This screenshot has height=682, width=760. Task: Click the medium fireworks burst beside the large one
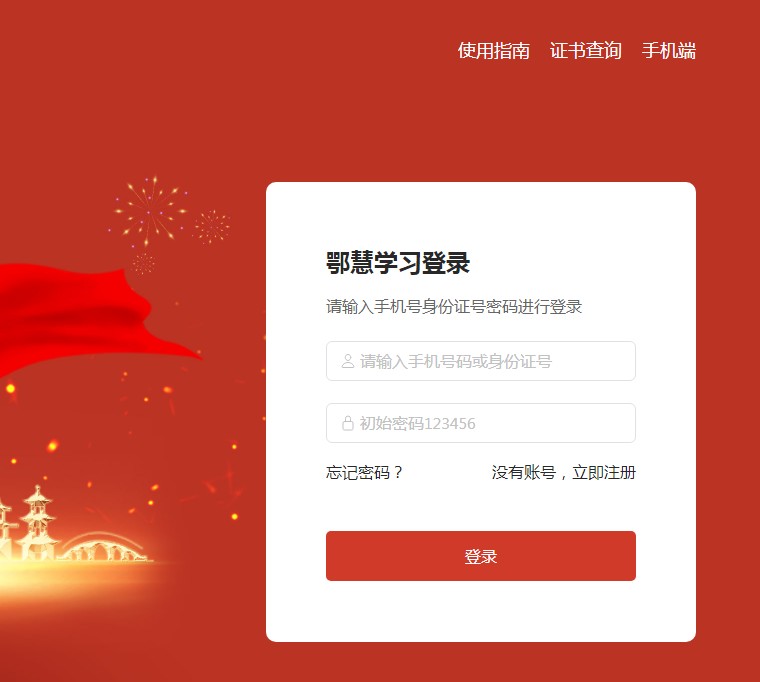pos(212,227)
